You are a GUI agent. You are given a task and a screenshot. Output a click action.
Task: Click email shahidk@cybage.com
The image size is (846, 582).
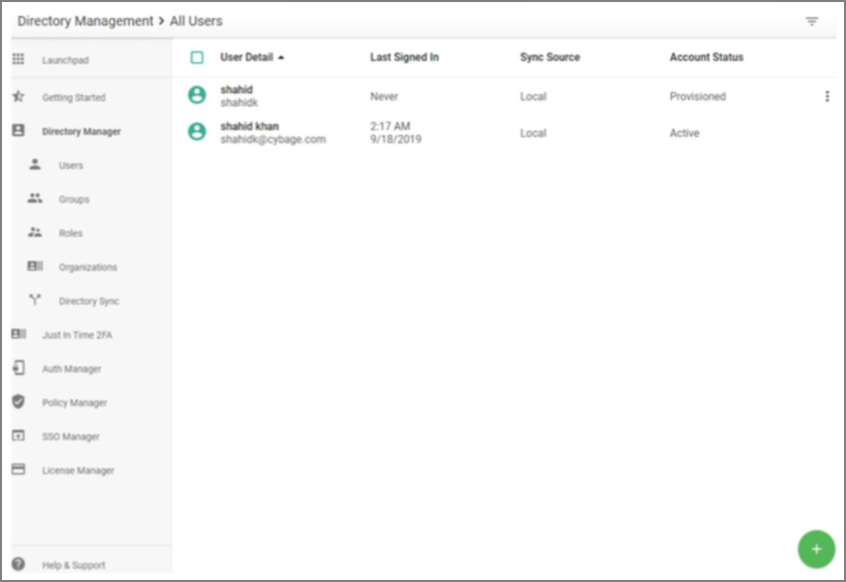click(x=273, y=139)
